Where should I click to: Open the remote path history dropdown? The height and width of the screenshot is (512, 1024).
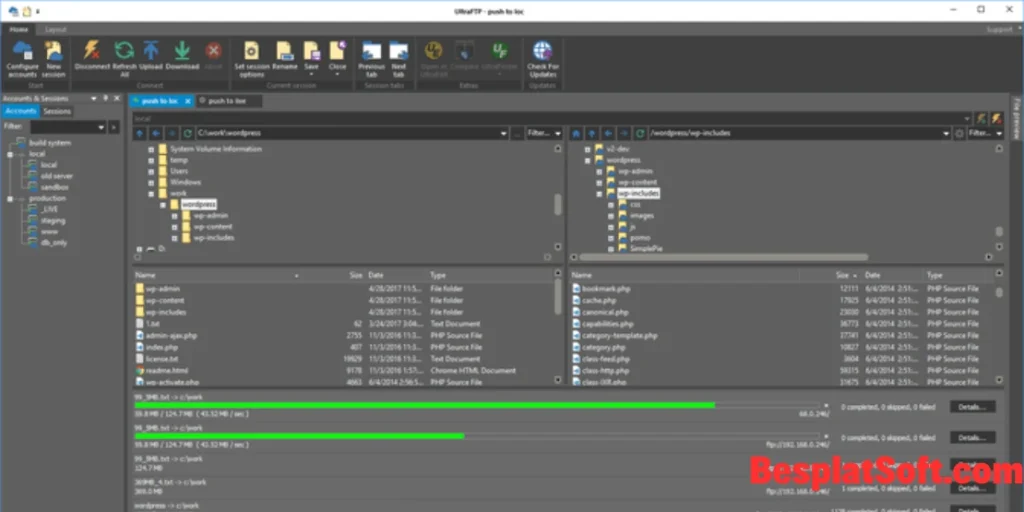[946, 133]
